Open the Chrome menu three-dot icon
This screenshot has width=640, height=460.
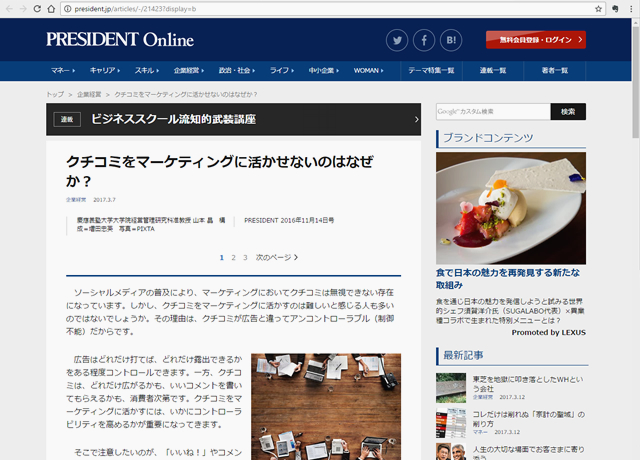coord(630,8)
